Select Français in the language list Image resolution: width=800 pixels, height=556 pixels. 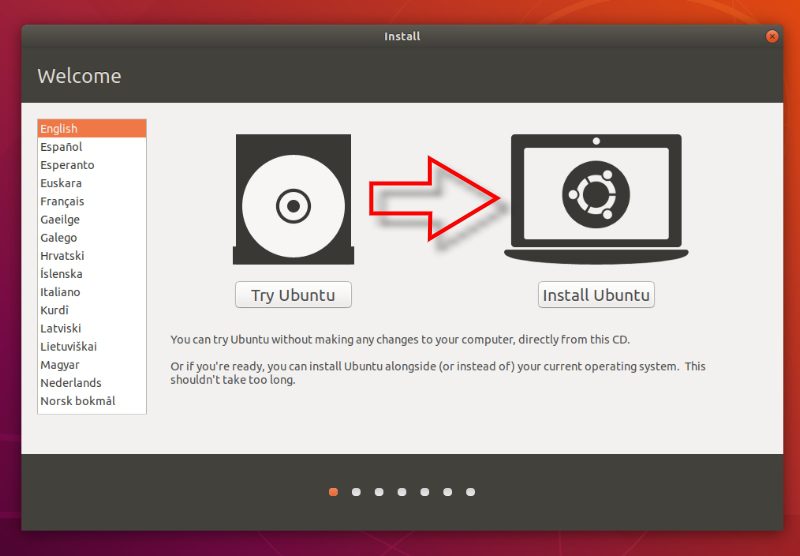(92, 201)
